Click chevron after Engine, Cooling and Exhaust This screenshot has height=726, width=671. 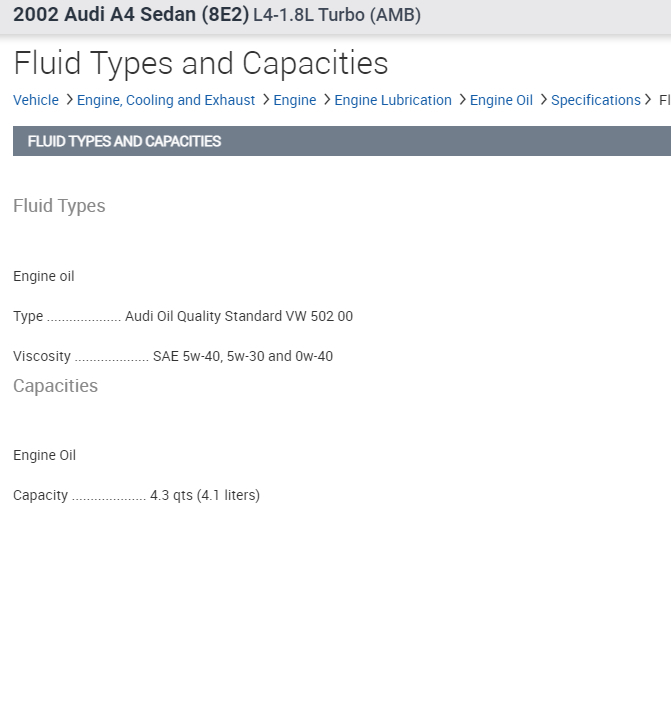[265, 100]
